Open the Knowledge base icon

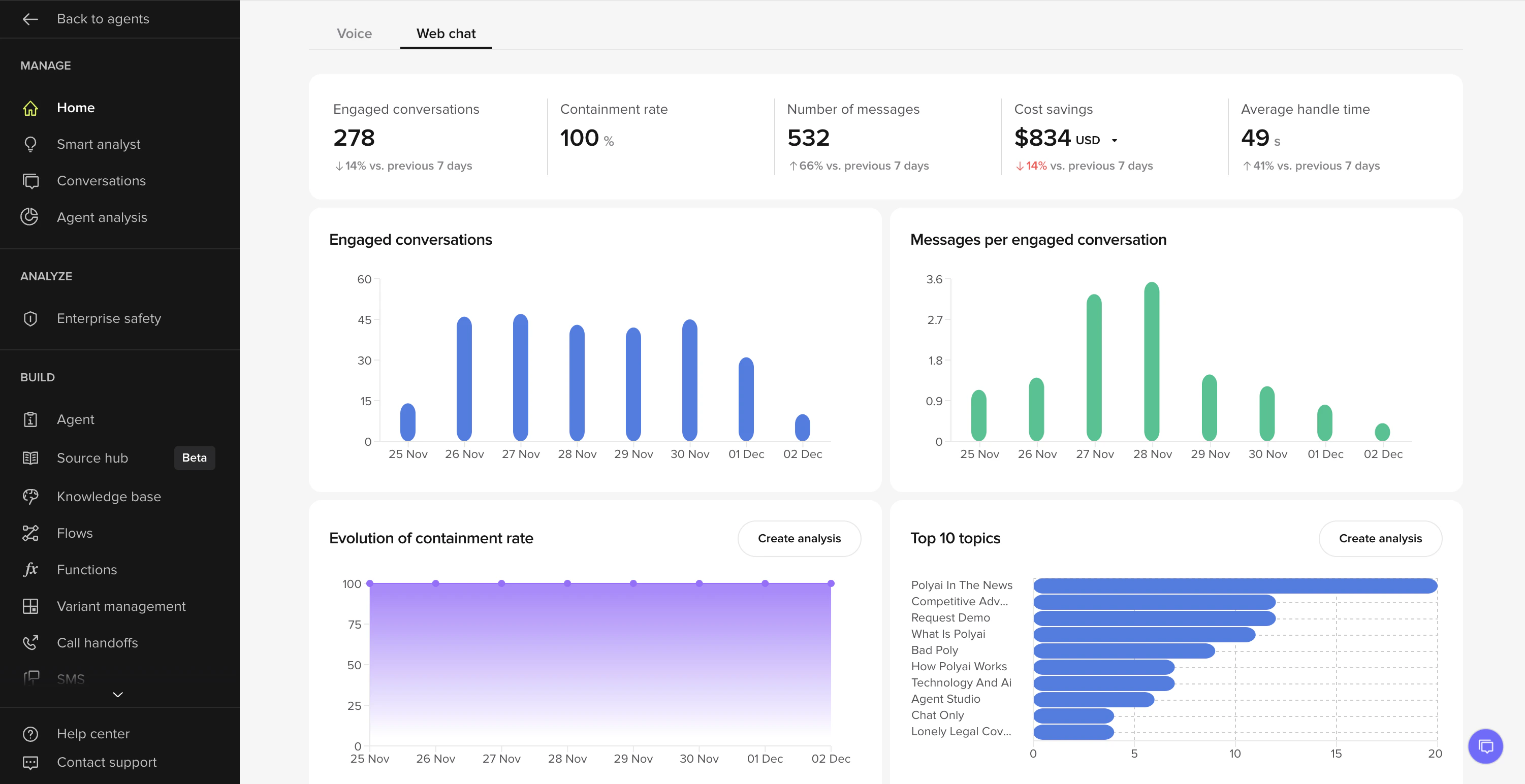[30, 497]
